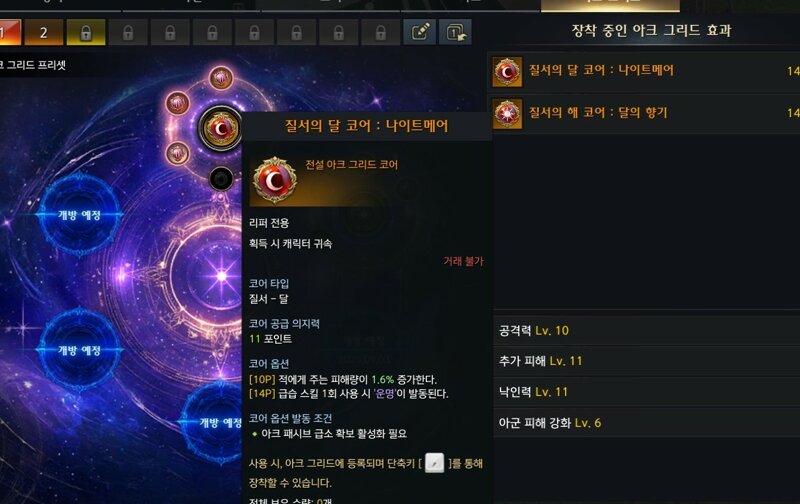Click the upper 개방 예정 blue circle
The height and width of the screenshot is (504, 800).
(79, 215)
